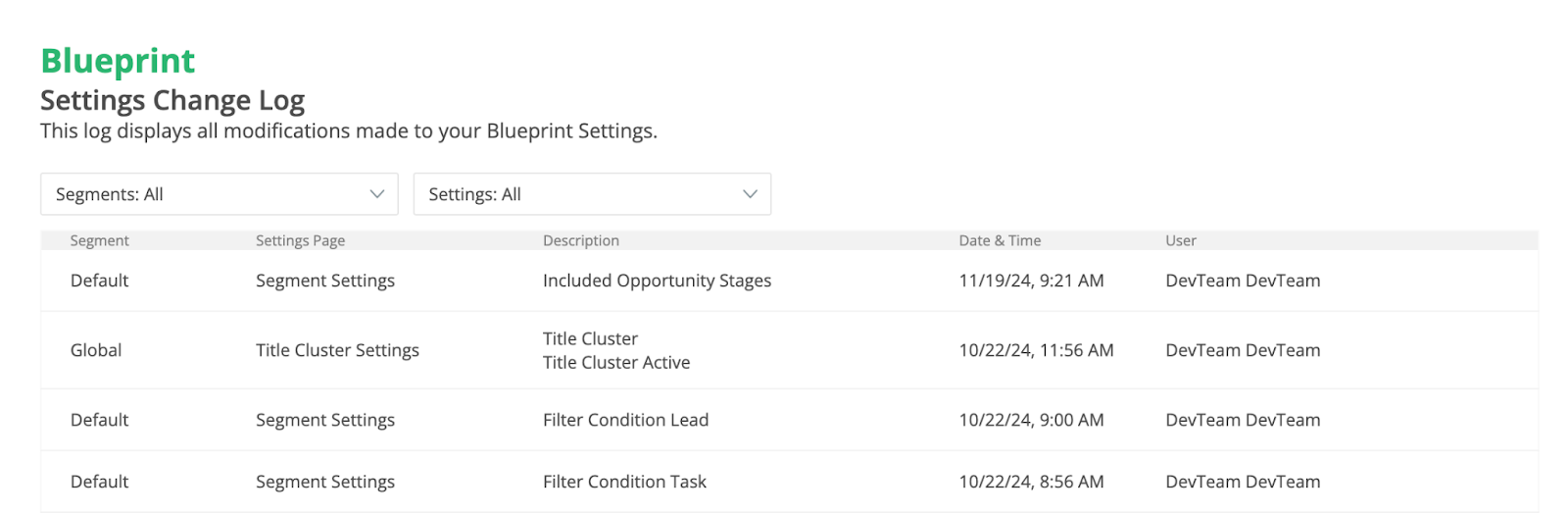The width and height of the screenshot is (1568, 513).
Task: Click the 10/22/24, 11:56 AM timestamp
Action: click(1036, 350)
